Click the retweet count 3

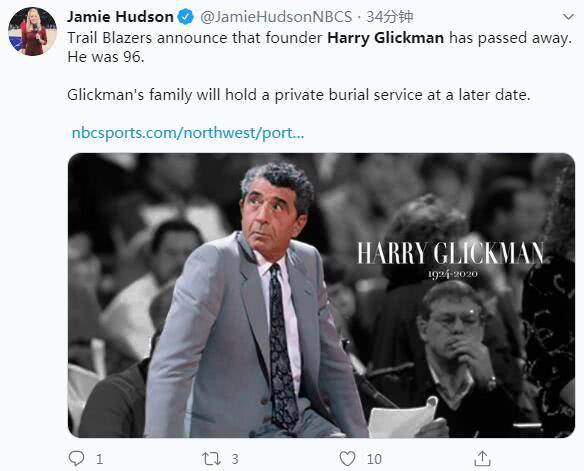coord(235,459)
